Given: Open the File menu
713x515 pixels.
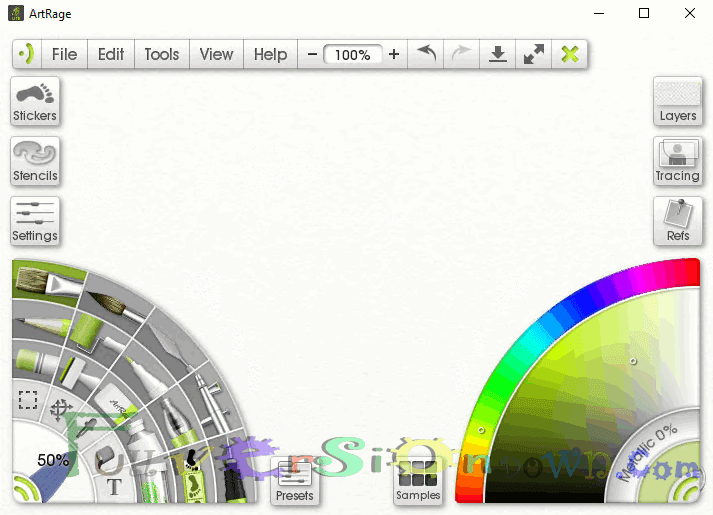Looking at the screenshot, I should click(x=64, y=55).
